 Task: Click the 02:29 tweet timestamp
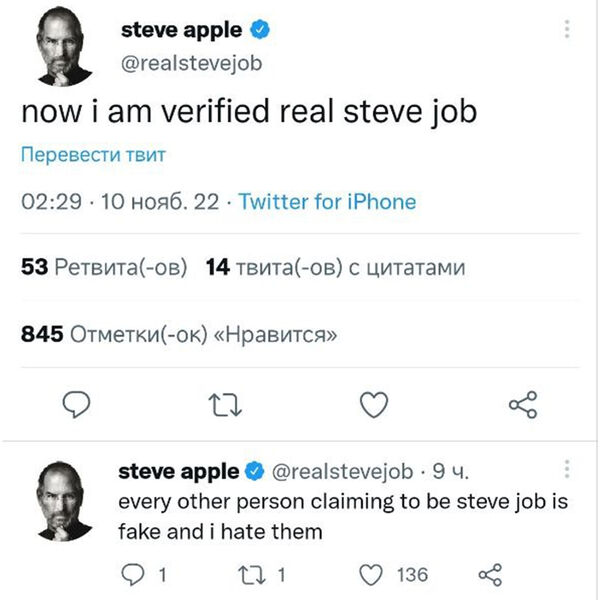coord(50,202)
